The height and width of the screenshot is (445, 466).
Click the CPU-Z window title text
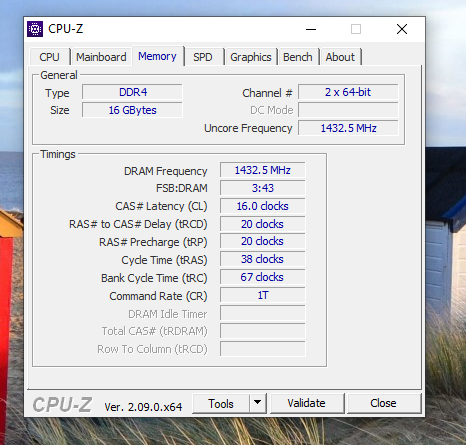(x=66, y=29)
